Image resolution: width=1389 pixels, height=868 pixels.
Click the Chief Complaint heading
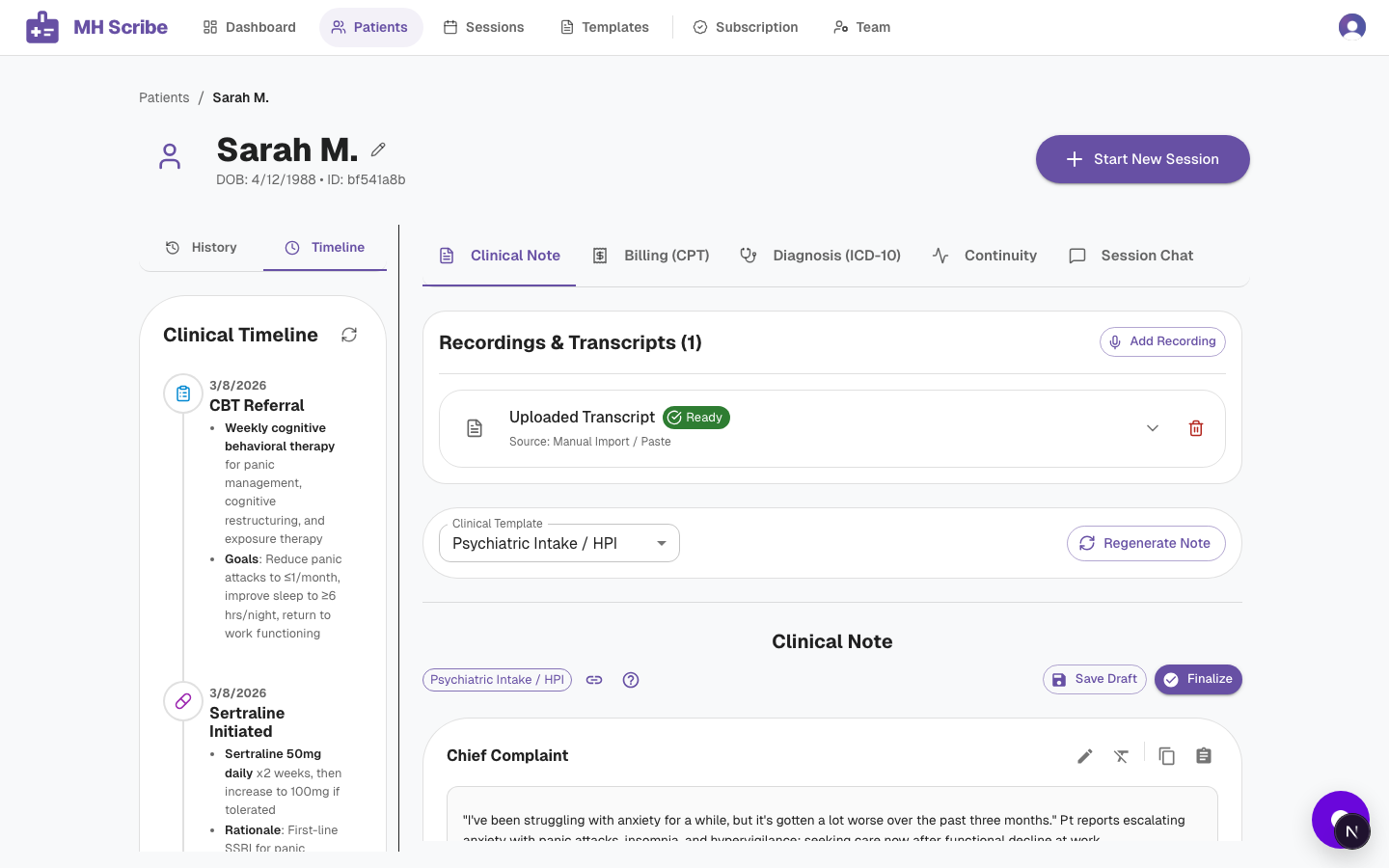pyautogui.click(x=507, y=755)
